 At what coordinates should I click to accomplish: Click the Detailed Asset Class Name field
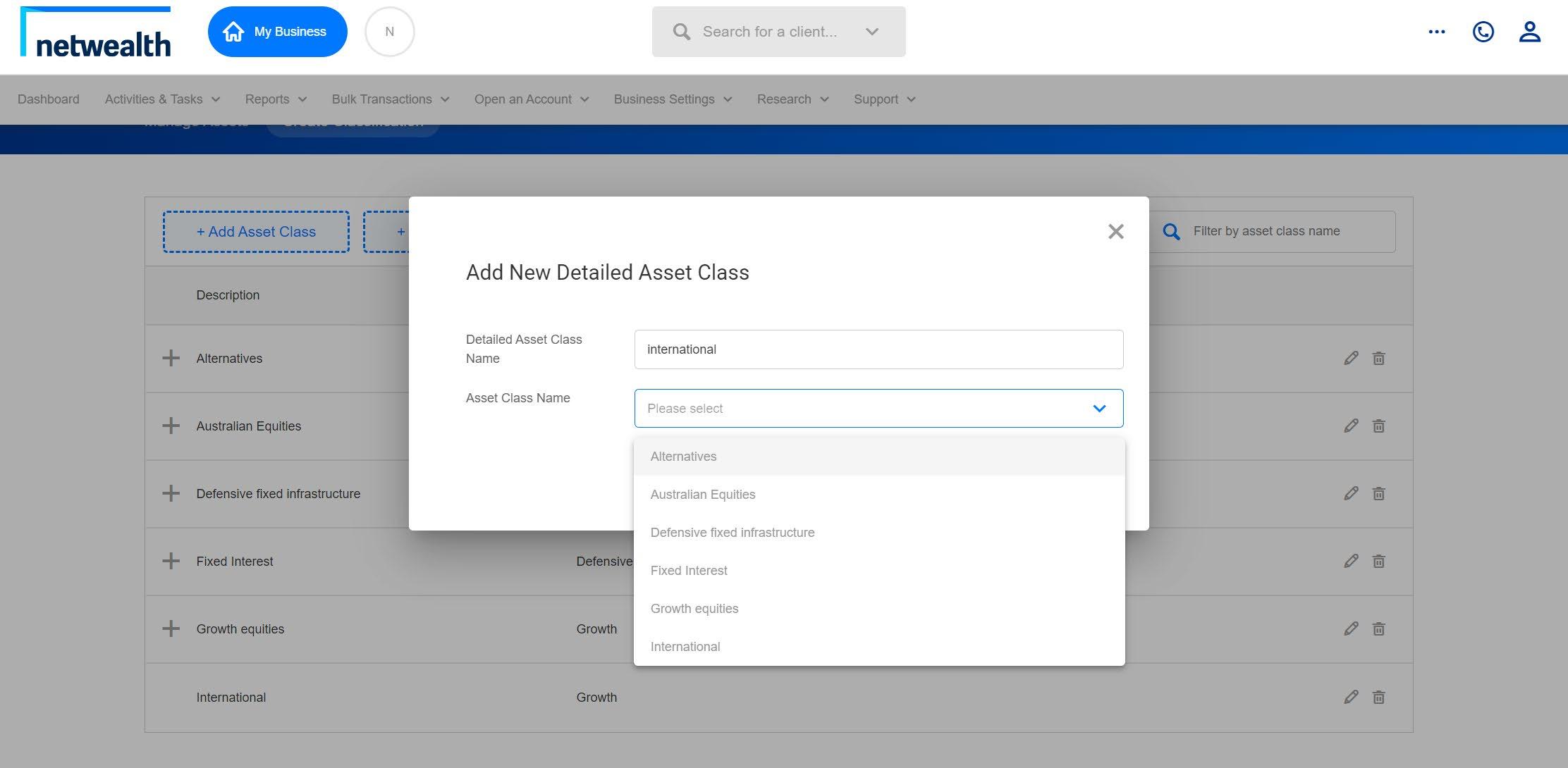[878, 349]
